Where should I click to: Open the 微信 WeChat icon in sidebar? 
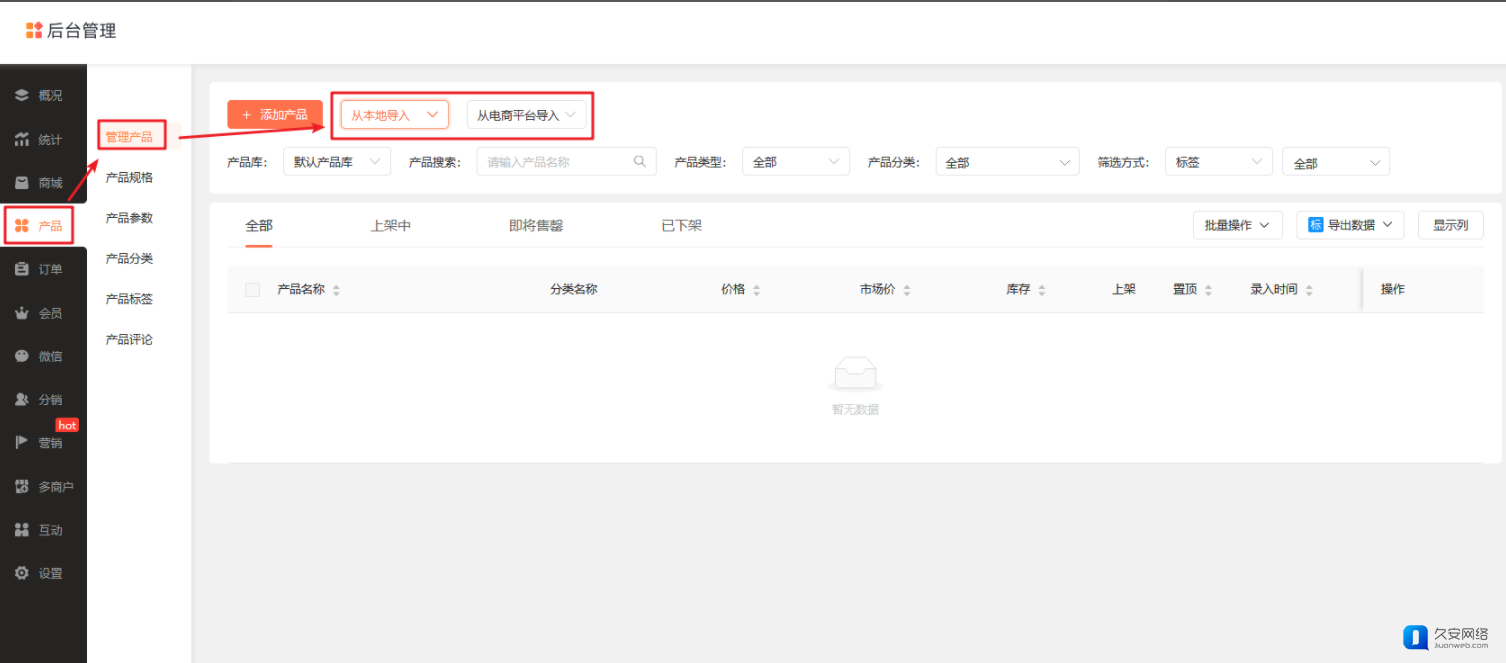[22, 356]
